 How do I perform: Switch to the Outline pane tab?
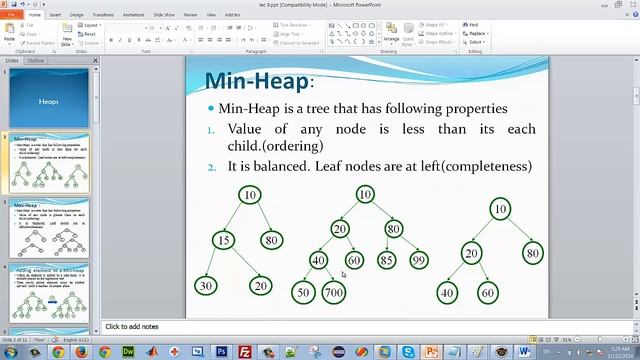[x=36, y=60]
